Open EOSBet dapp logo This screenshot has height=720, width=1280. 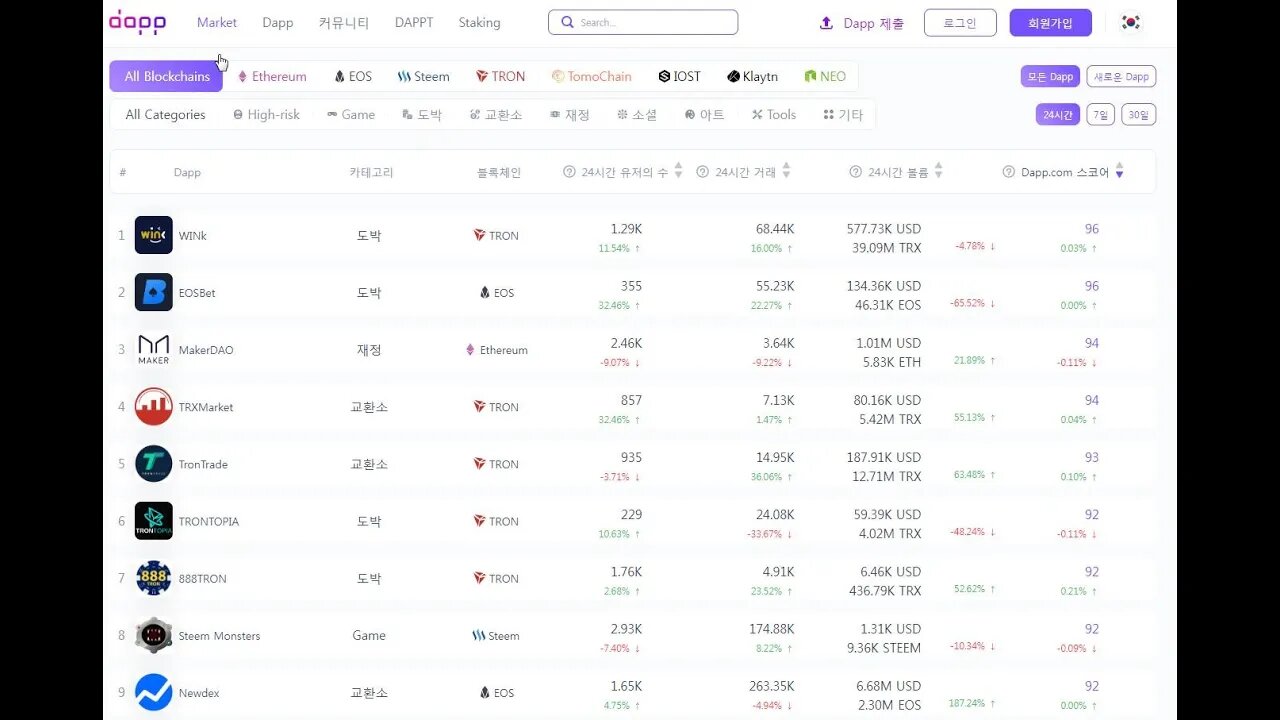pyautogui.click(x=154, y=292)
